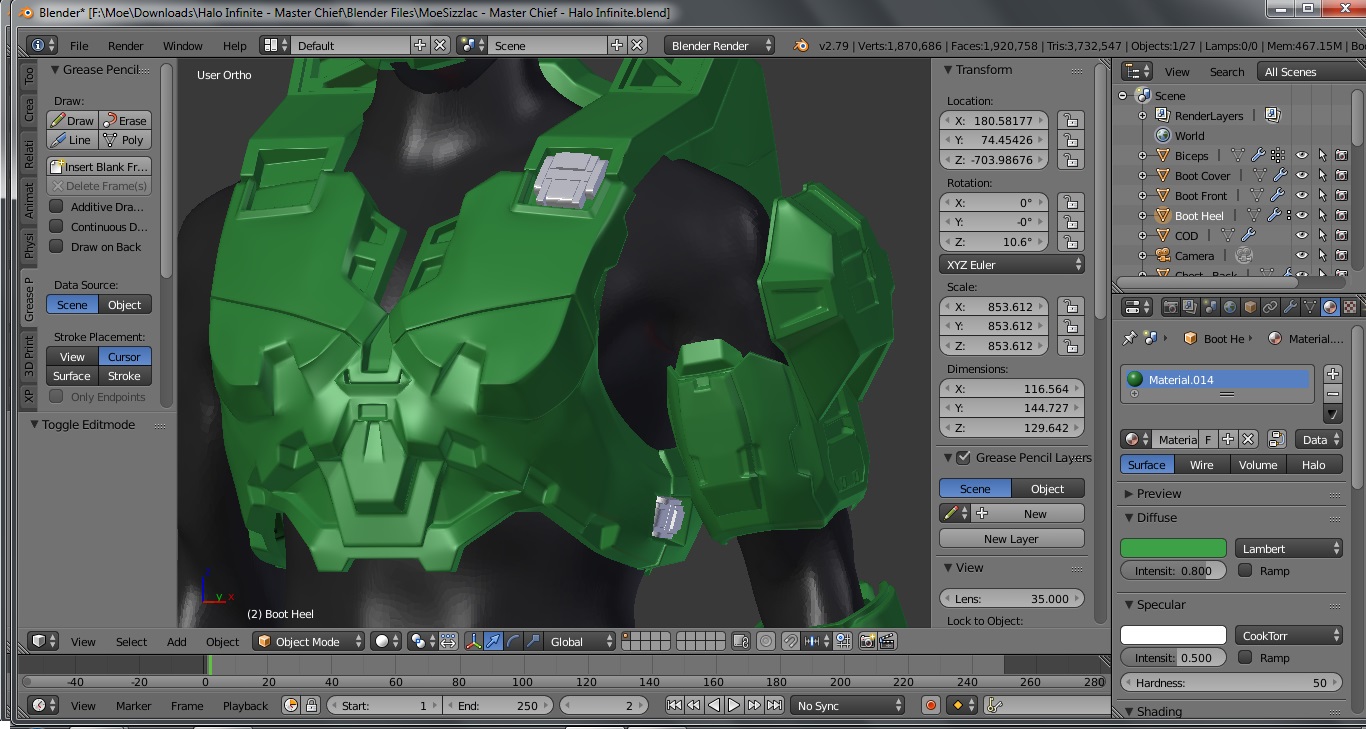Click the New Layer button
The image size is (1366, 729).
[x=1011, y=539]
